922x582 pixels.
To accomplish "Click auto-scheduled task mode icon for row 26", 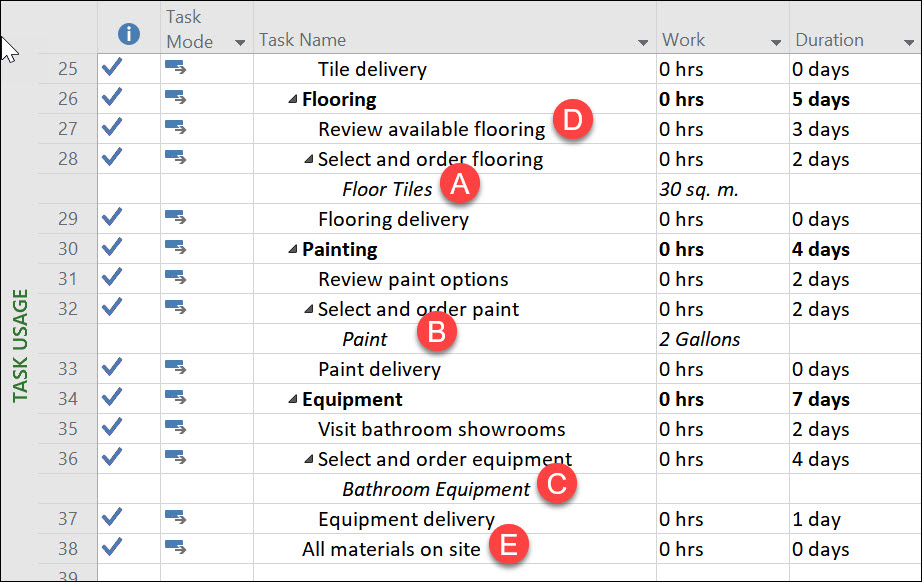I will [x=175, y=98].
